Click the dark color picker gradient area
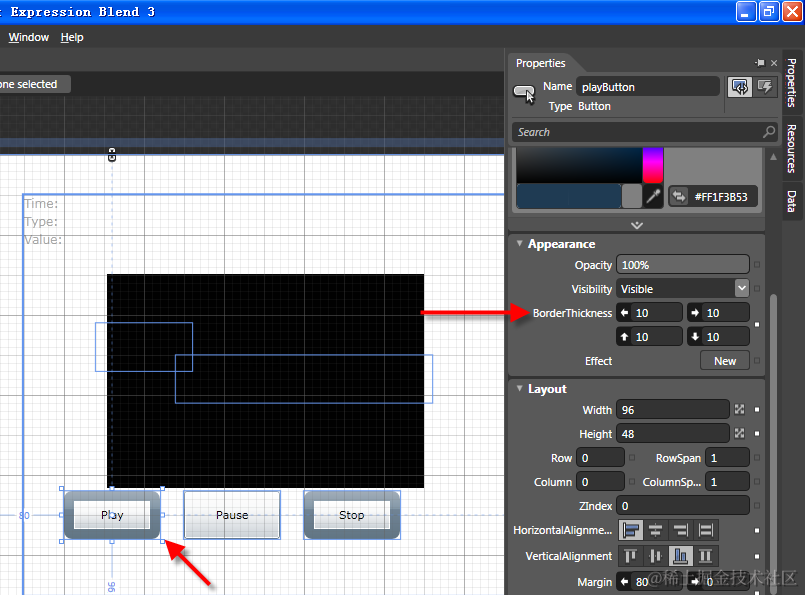 coord(579,165)
